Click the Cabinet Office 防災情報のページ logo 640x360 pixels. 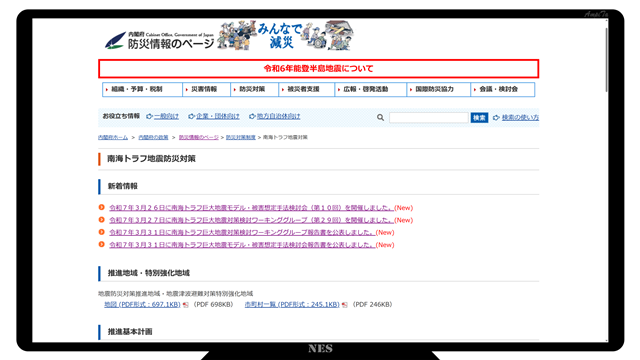(159, 40)
